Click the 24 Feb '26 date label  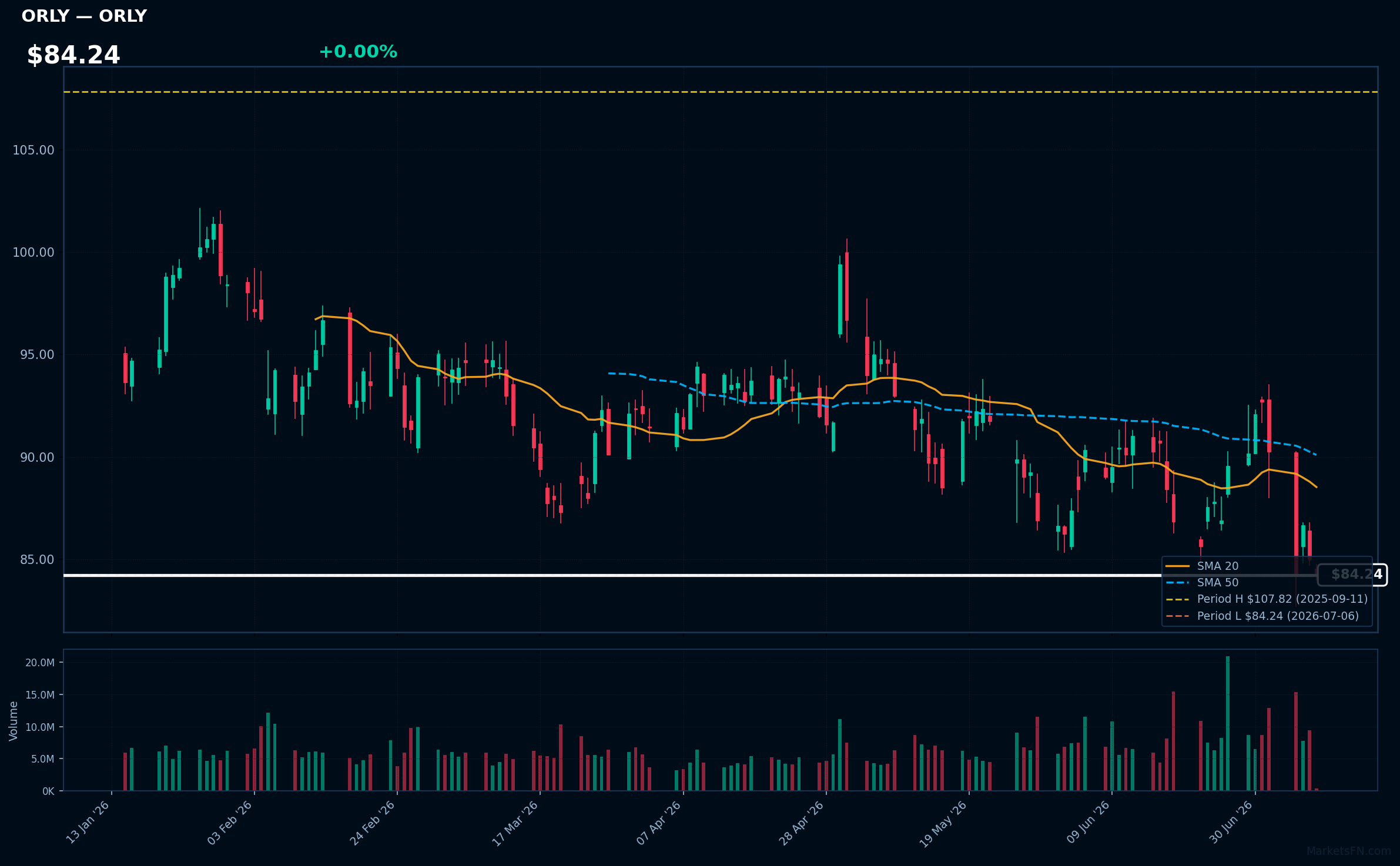click(x=373, y=823)
